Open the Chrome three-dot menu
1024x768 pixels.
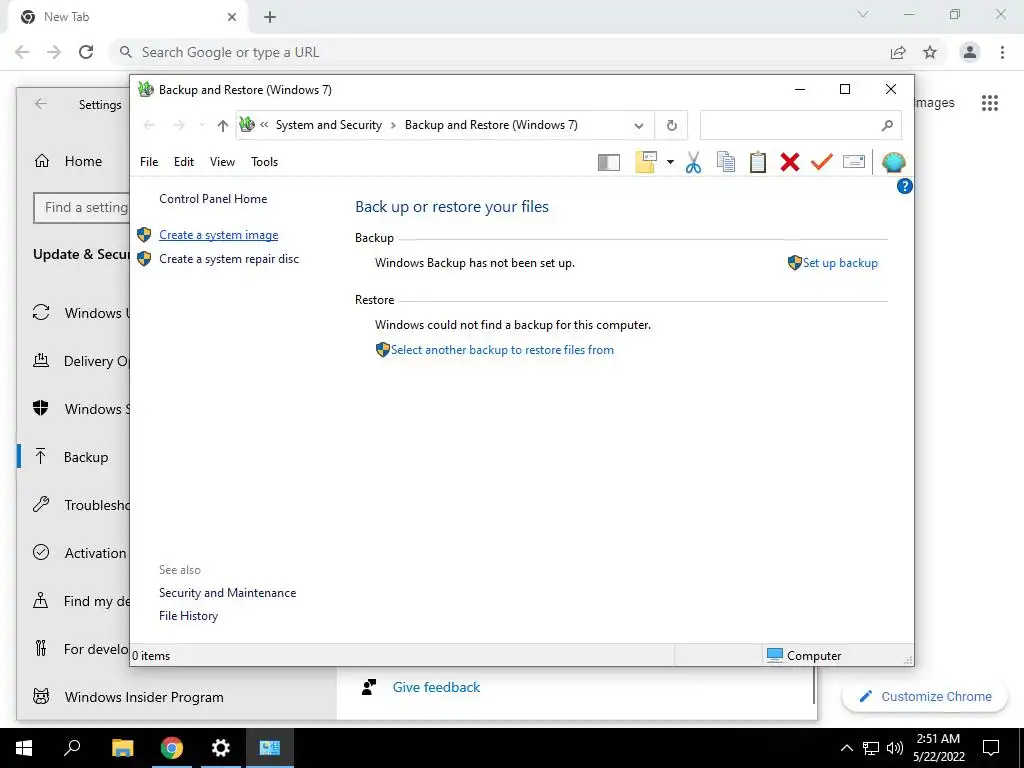(1002, 52)
